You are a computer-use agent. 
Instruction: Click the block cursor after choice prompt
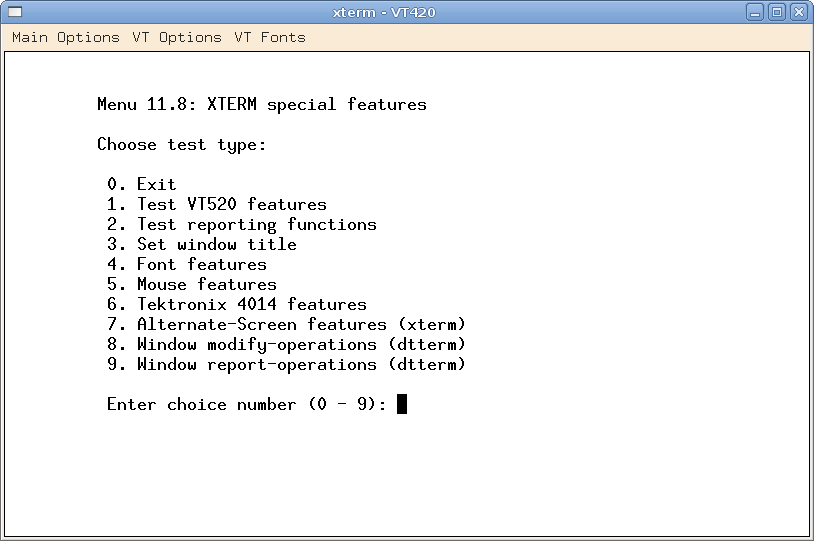point(402,404)
